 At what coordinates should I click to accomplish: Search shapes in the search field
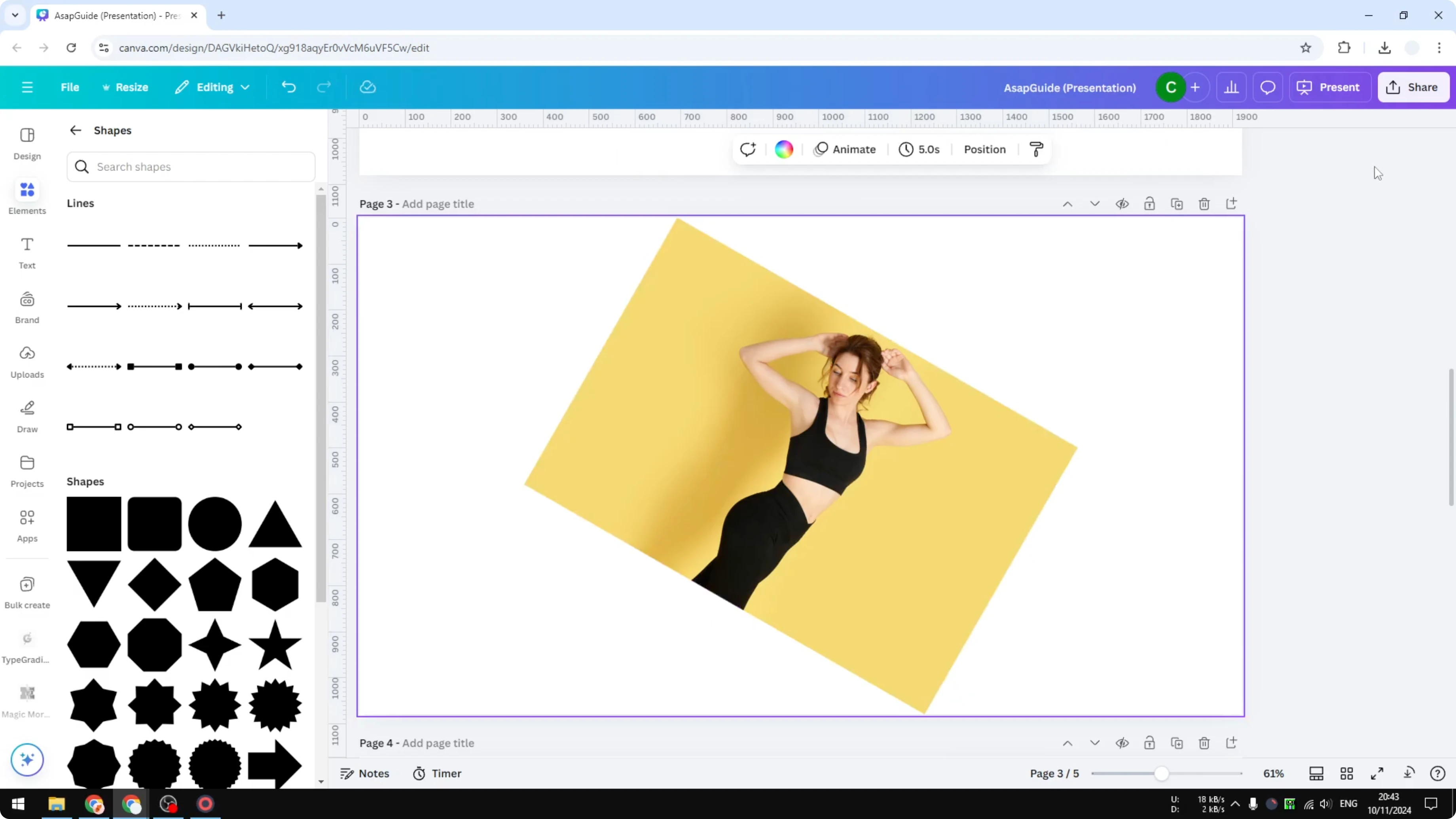[190, 167]
